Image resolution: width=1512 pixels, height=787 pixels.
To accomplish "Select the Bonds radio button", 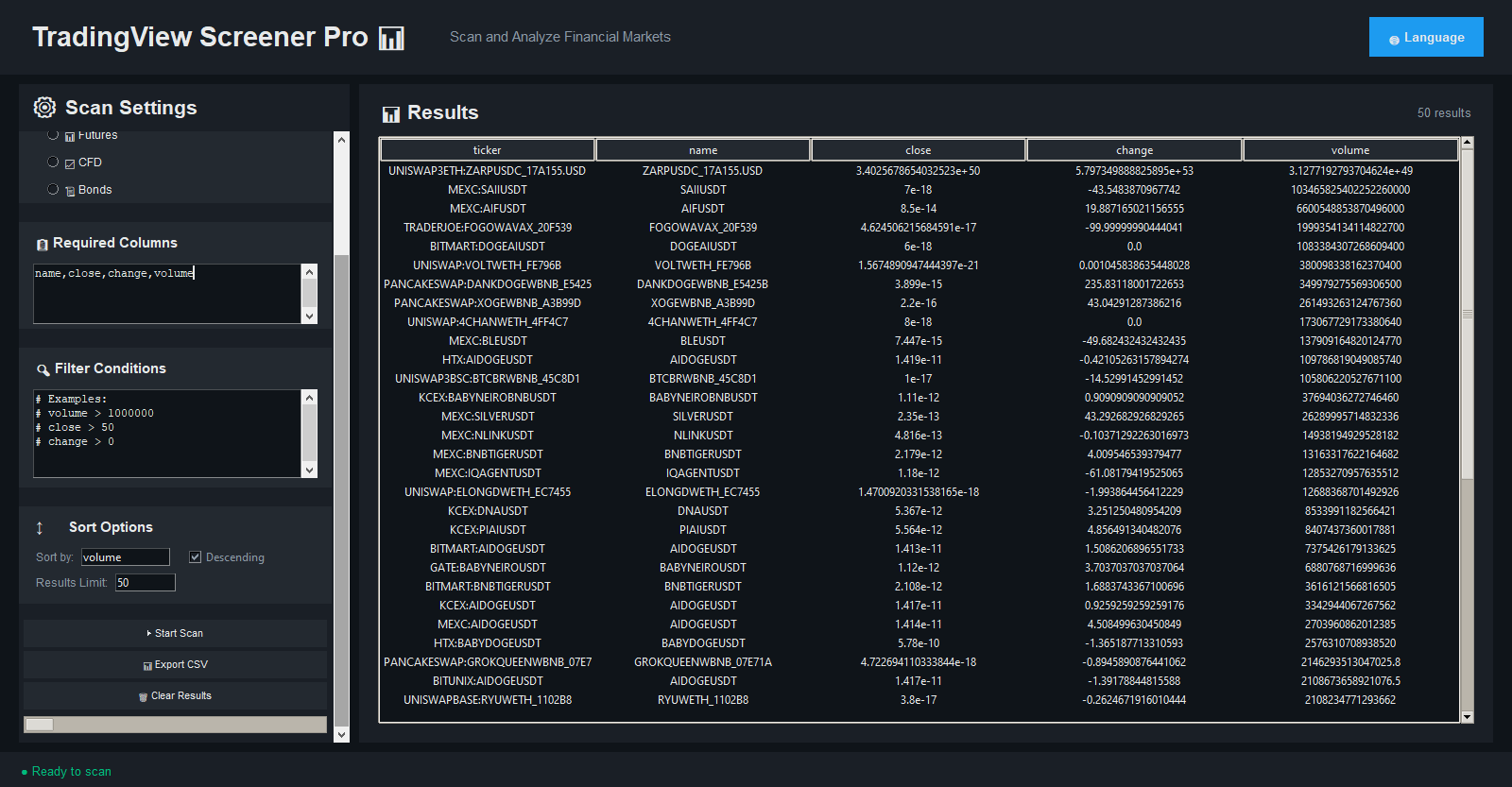I will point(54,189).
